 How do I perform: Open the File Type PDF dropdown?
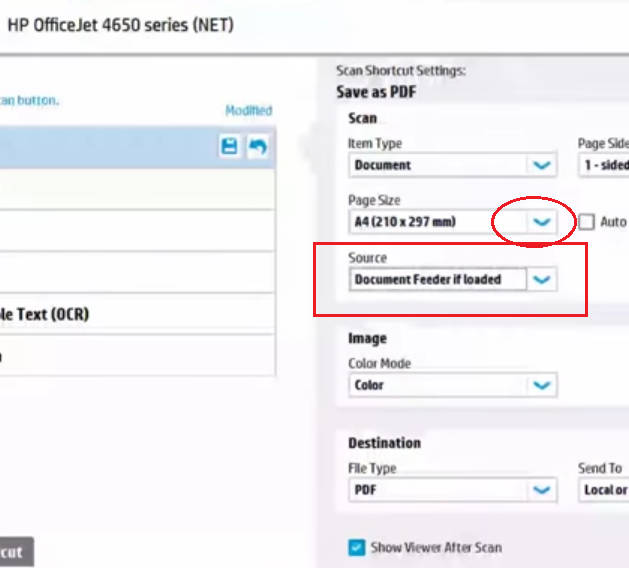[541, 490]
